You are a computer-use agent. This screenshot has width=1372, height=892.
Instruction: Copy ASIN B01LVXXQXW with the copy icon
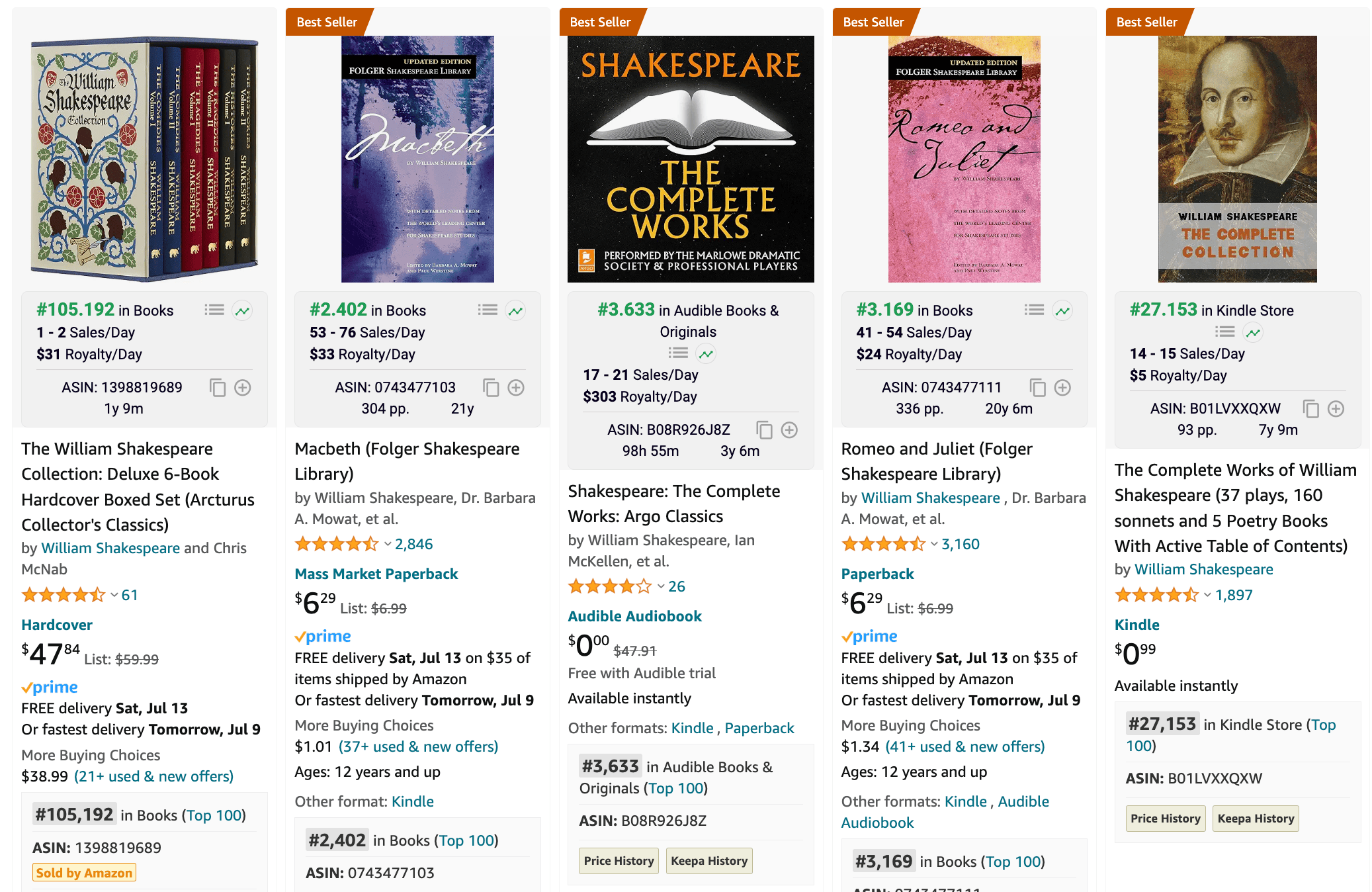(1310, 409)
